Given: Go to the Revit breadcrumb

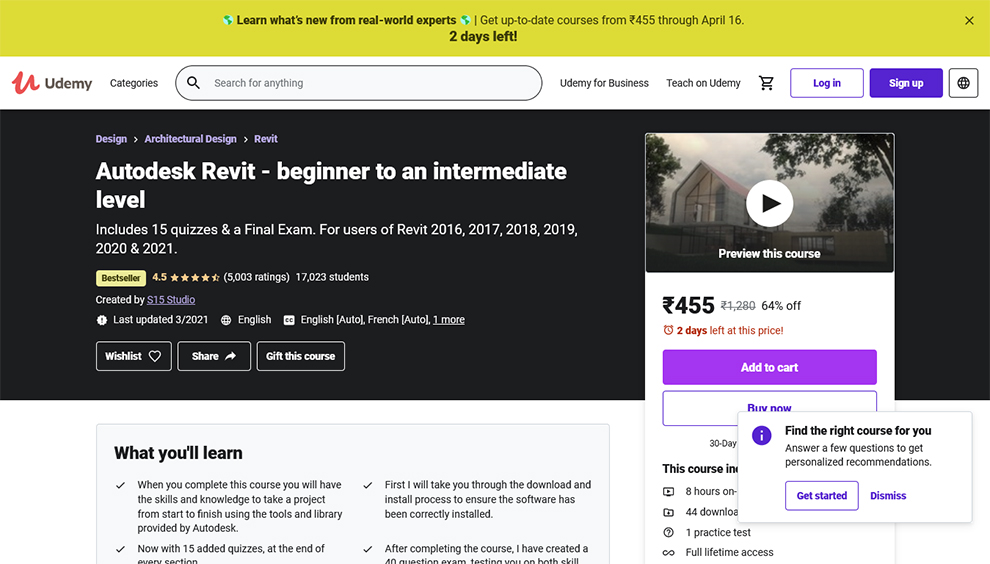Looking at the screenshot, I should [266, 139].
